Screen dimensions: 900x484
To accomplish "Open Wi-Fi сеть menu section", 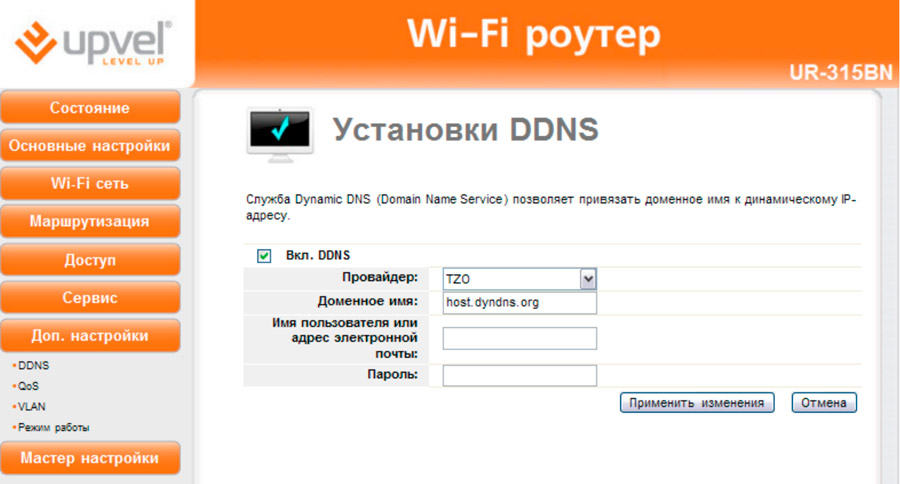I will [90, 183].
